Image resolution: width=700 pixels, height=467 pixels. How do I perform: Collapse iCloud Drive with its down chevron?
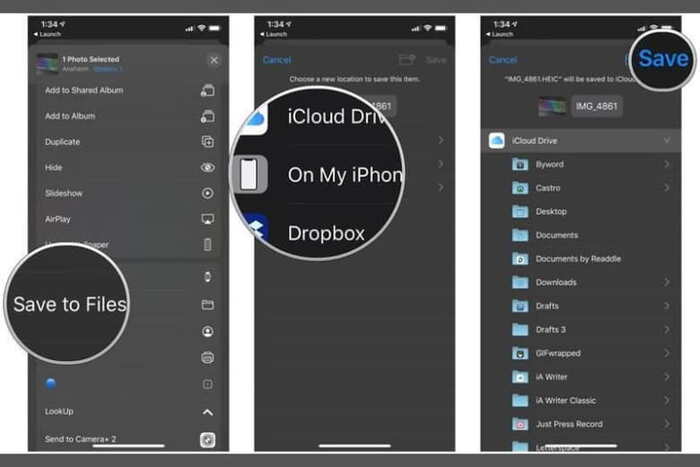point(667,141)
